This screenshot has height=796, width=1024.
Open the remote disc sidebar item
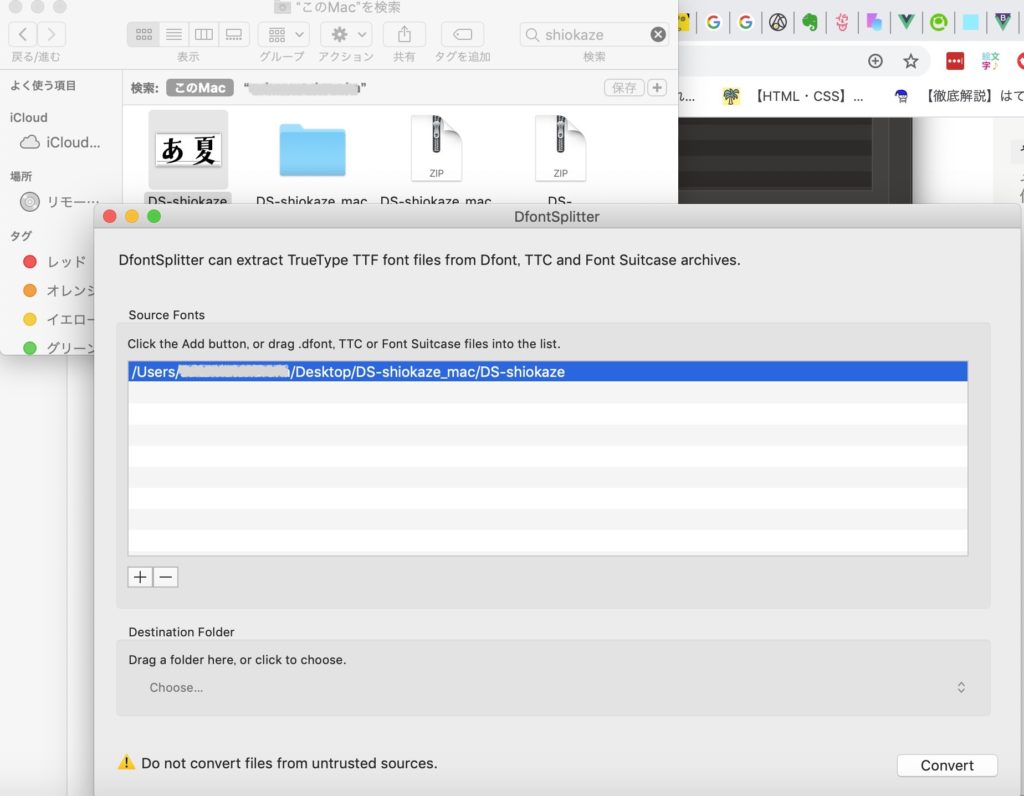(x=60, y=202)
